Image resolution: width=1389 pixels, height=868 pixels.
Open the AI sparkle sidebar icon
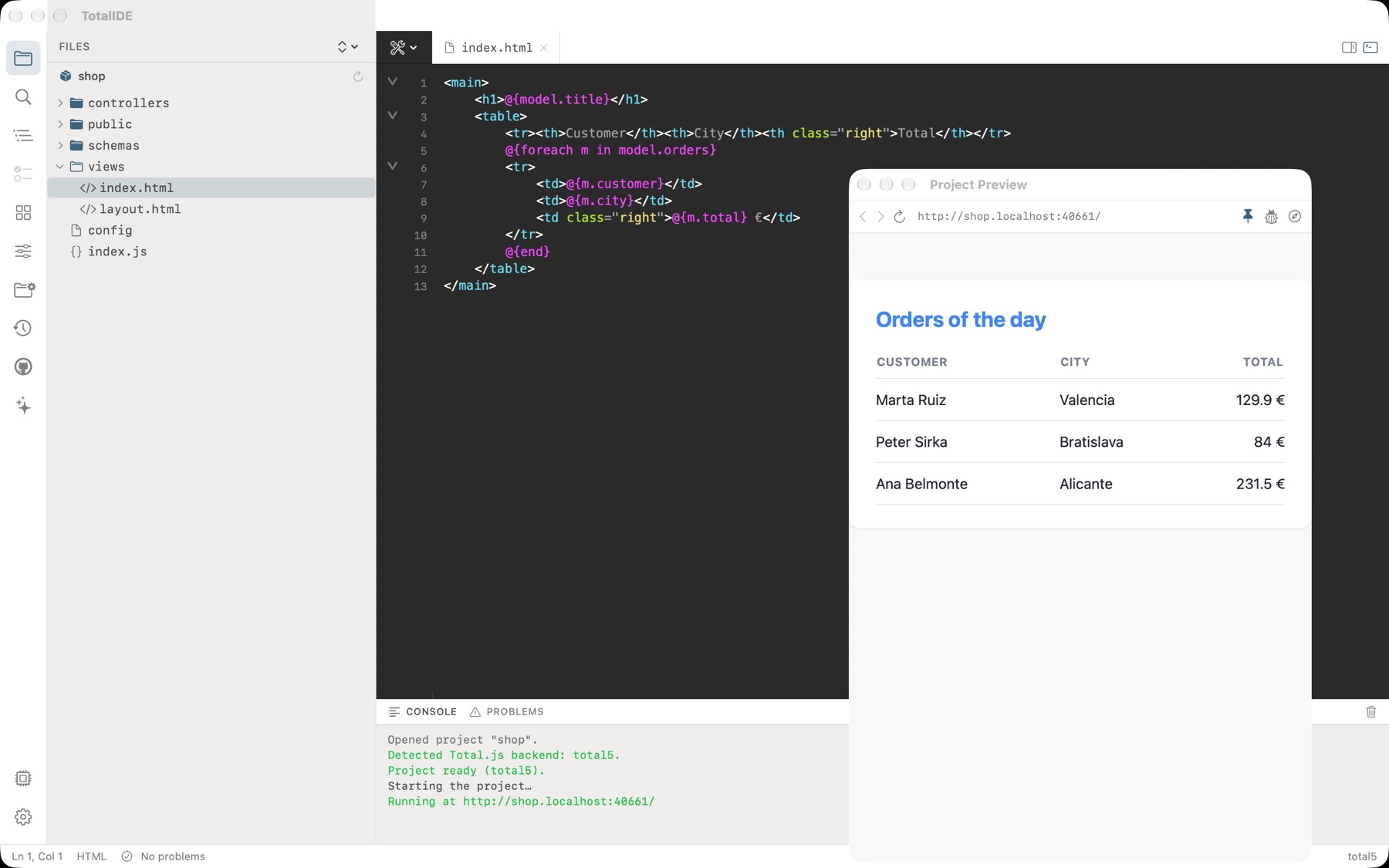point(23,405)
